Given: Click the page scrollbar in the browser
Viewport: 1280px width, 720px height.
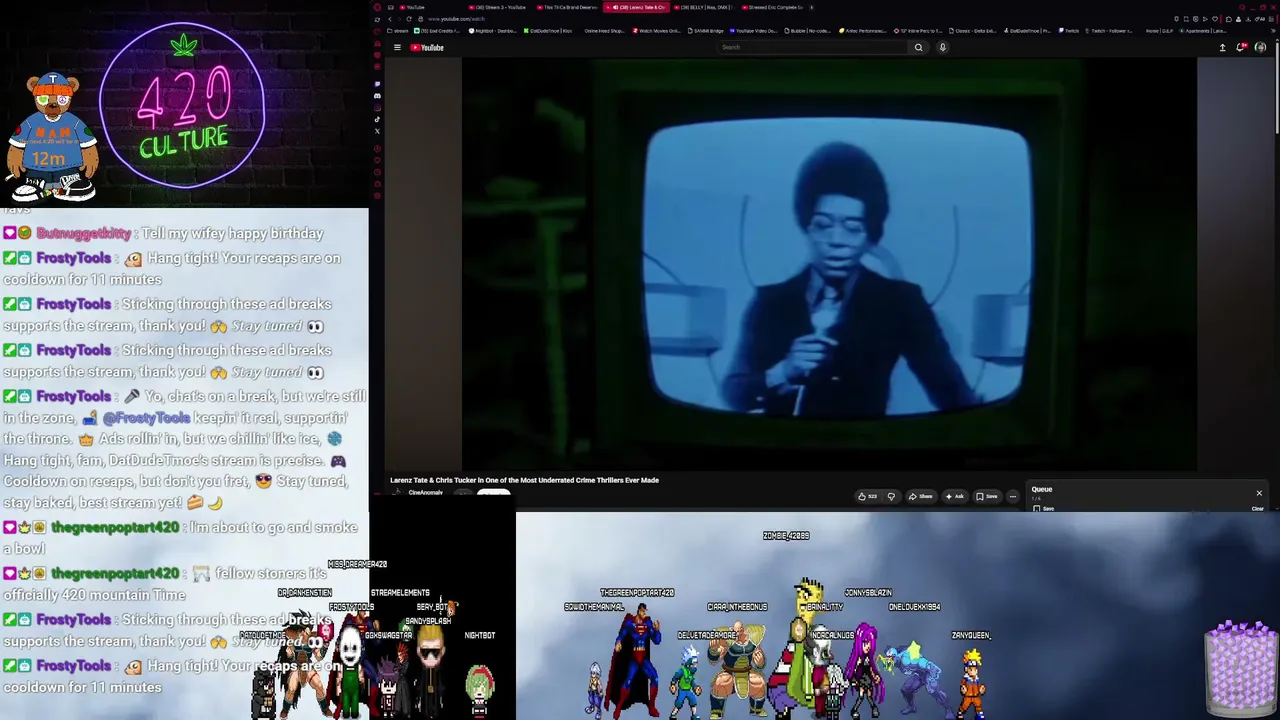Looking at the screenshot, I should pyautogui.click(x=1276, y=90).
